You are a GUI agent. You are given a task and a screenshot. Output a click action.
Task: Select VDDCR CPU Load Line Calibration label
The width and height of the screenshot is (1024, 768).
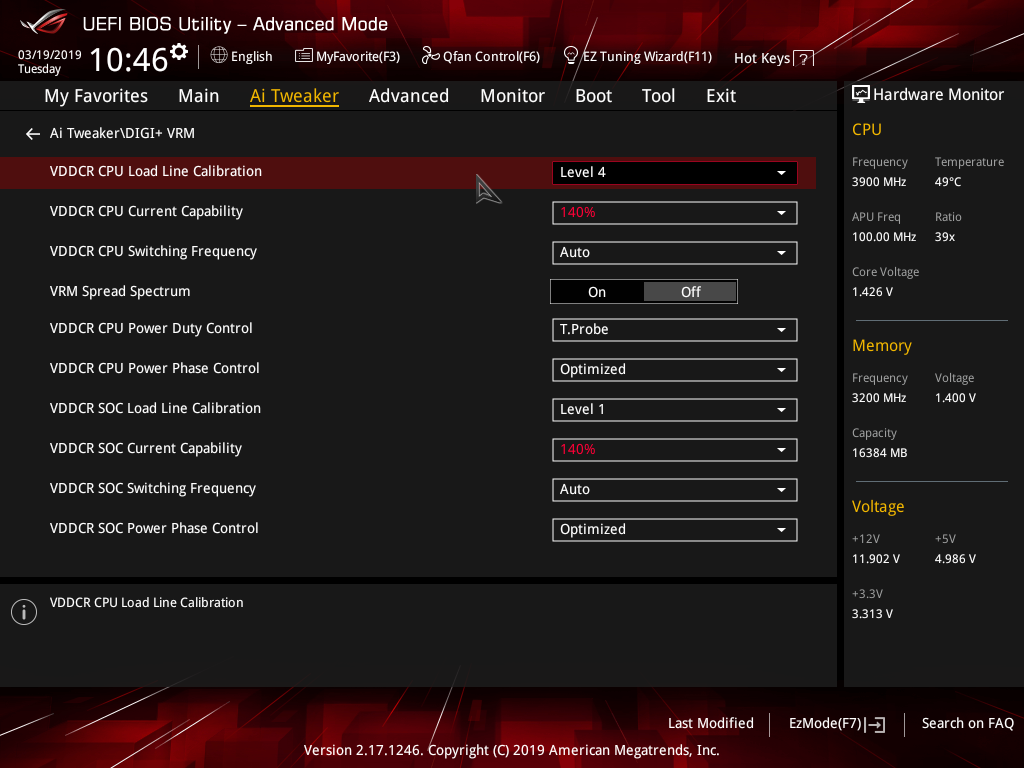[x=155, y=171]
